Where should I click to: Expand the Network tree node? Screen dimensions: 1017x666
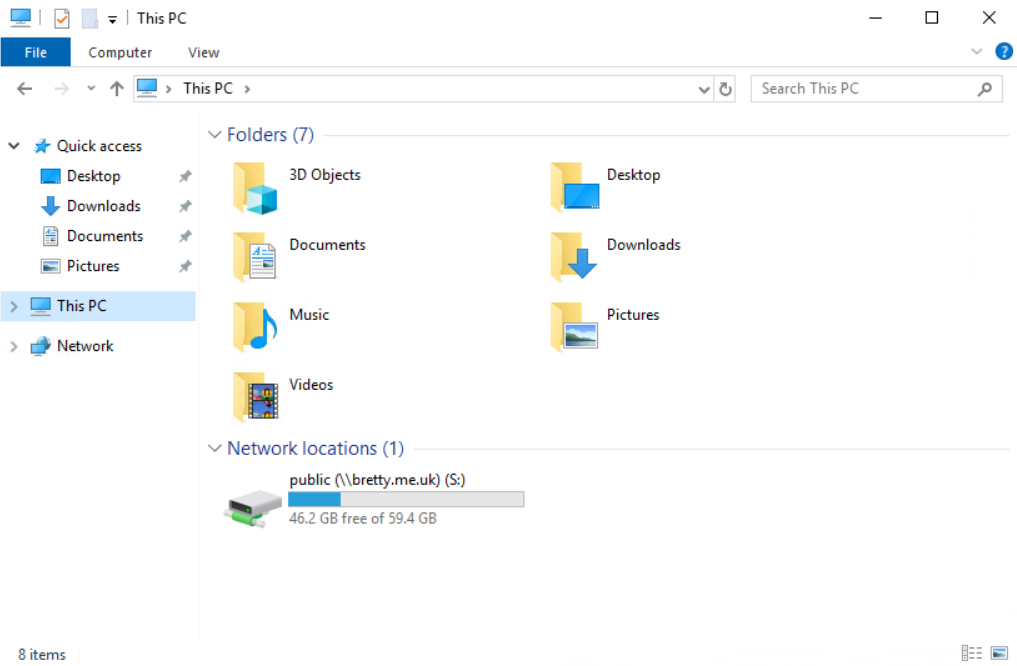pyautogui.click(x=14, y=346)
